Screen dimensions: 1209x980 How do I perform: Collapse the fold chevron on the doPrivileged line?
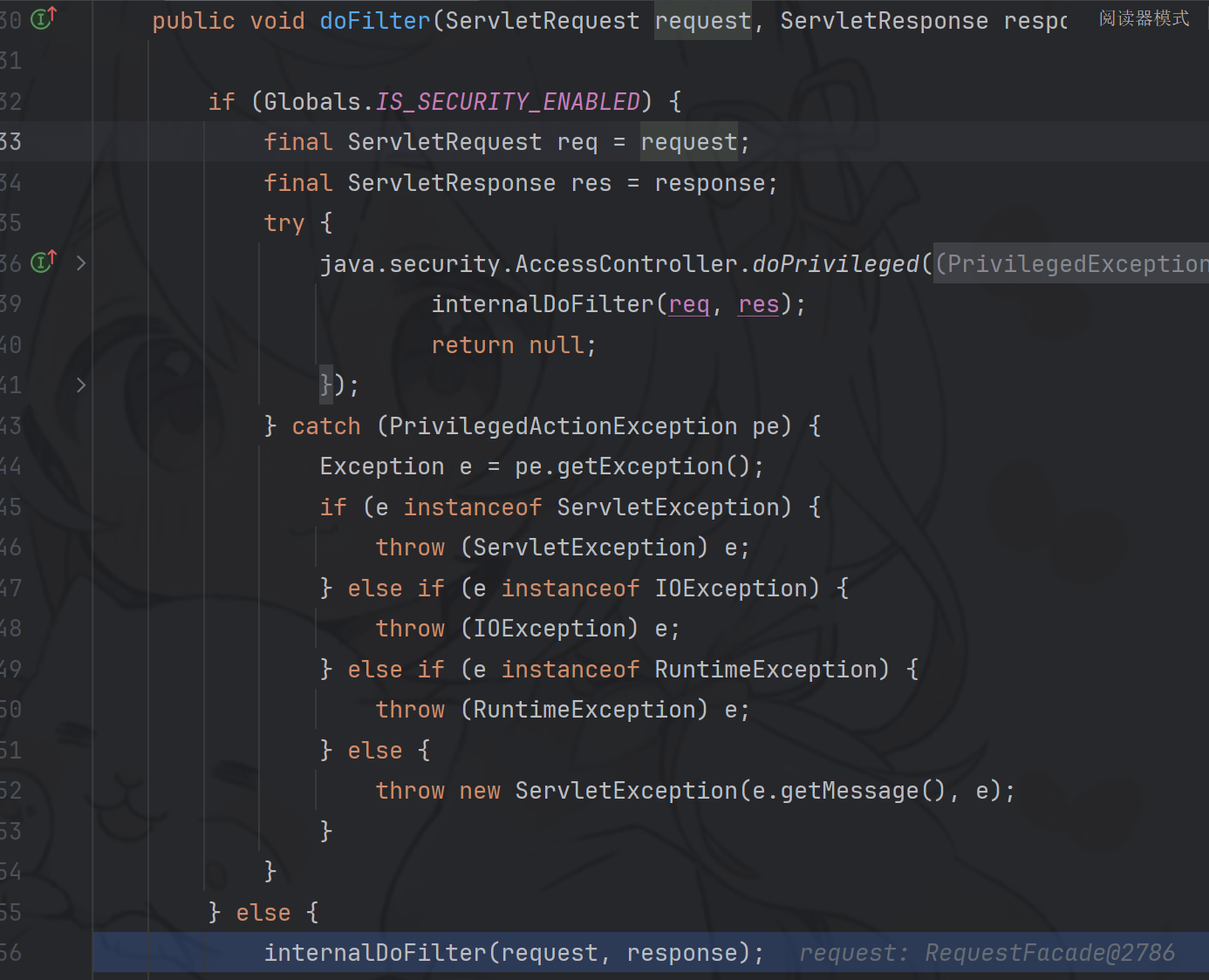coord(81,263)
